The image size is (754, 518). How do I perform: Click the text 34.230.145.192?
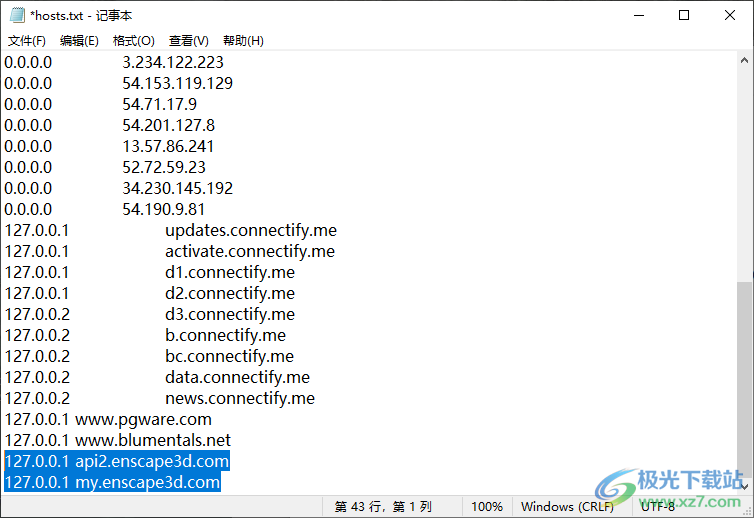pos(177,189)
